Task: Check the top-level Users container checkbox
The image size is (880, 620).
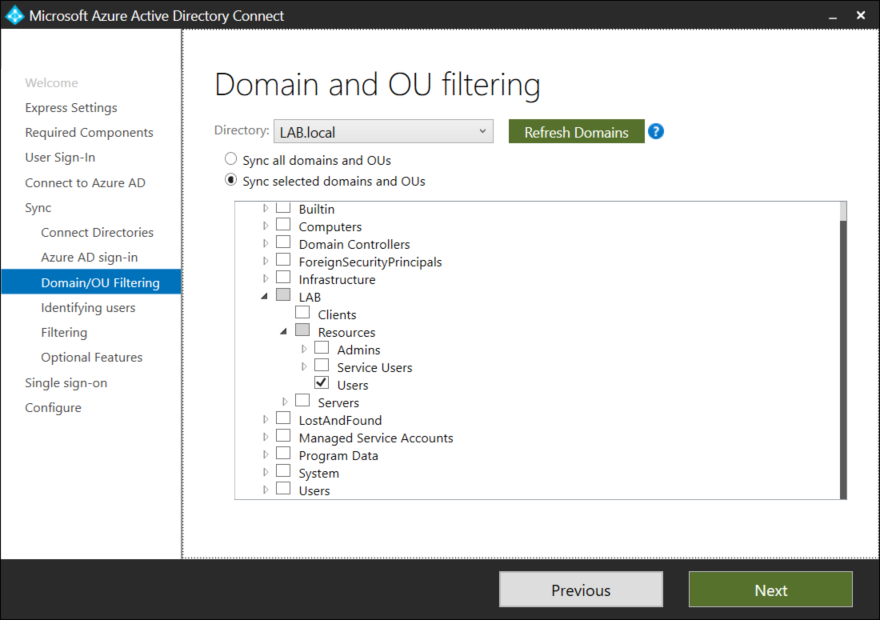Action: [283, 488]
